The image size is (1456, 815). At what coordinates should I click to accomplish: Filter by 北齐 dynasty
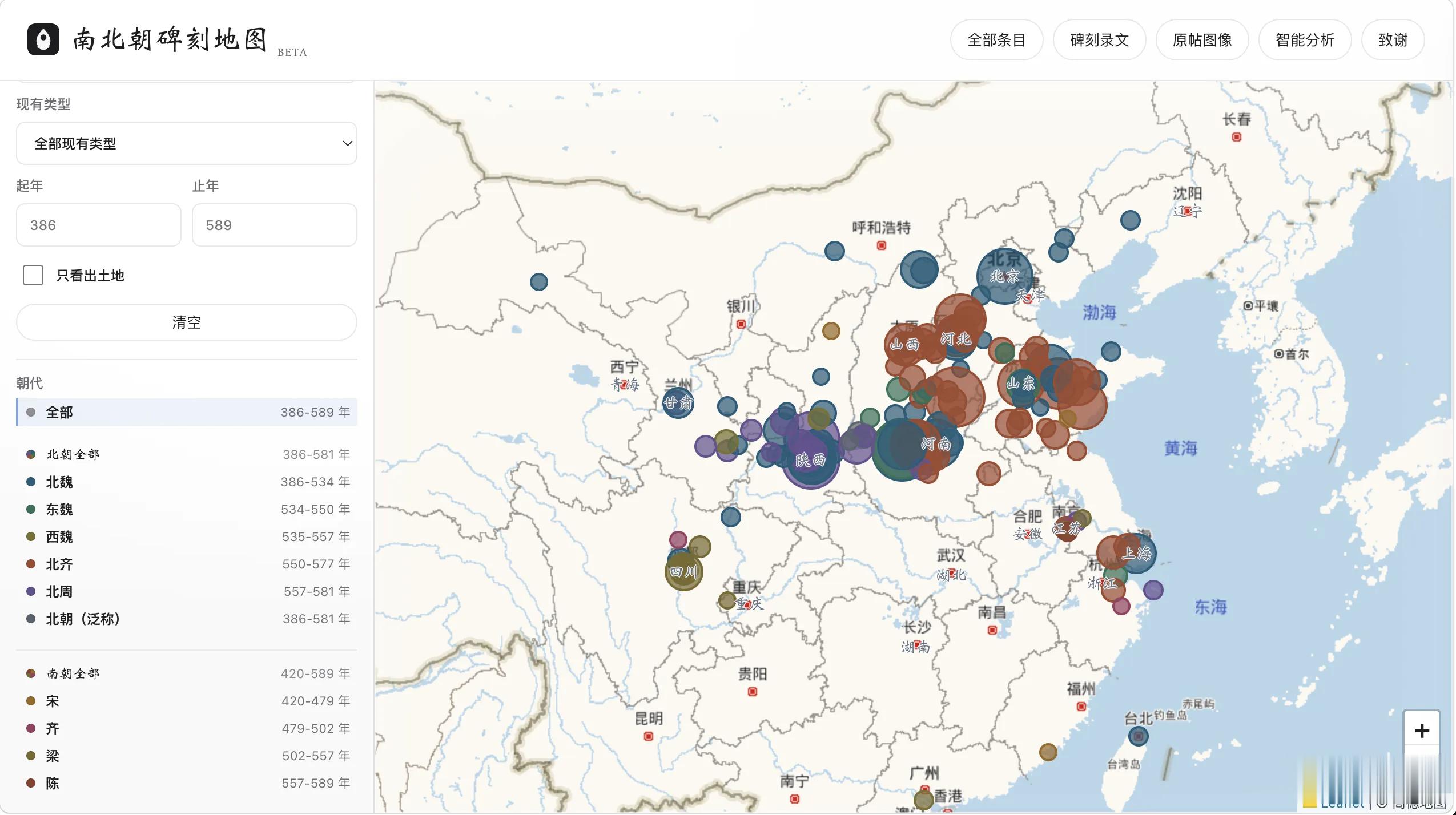[x=187, y=564]
